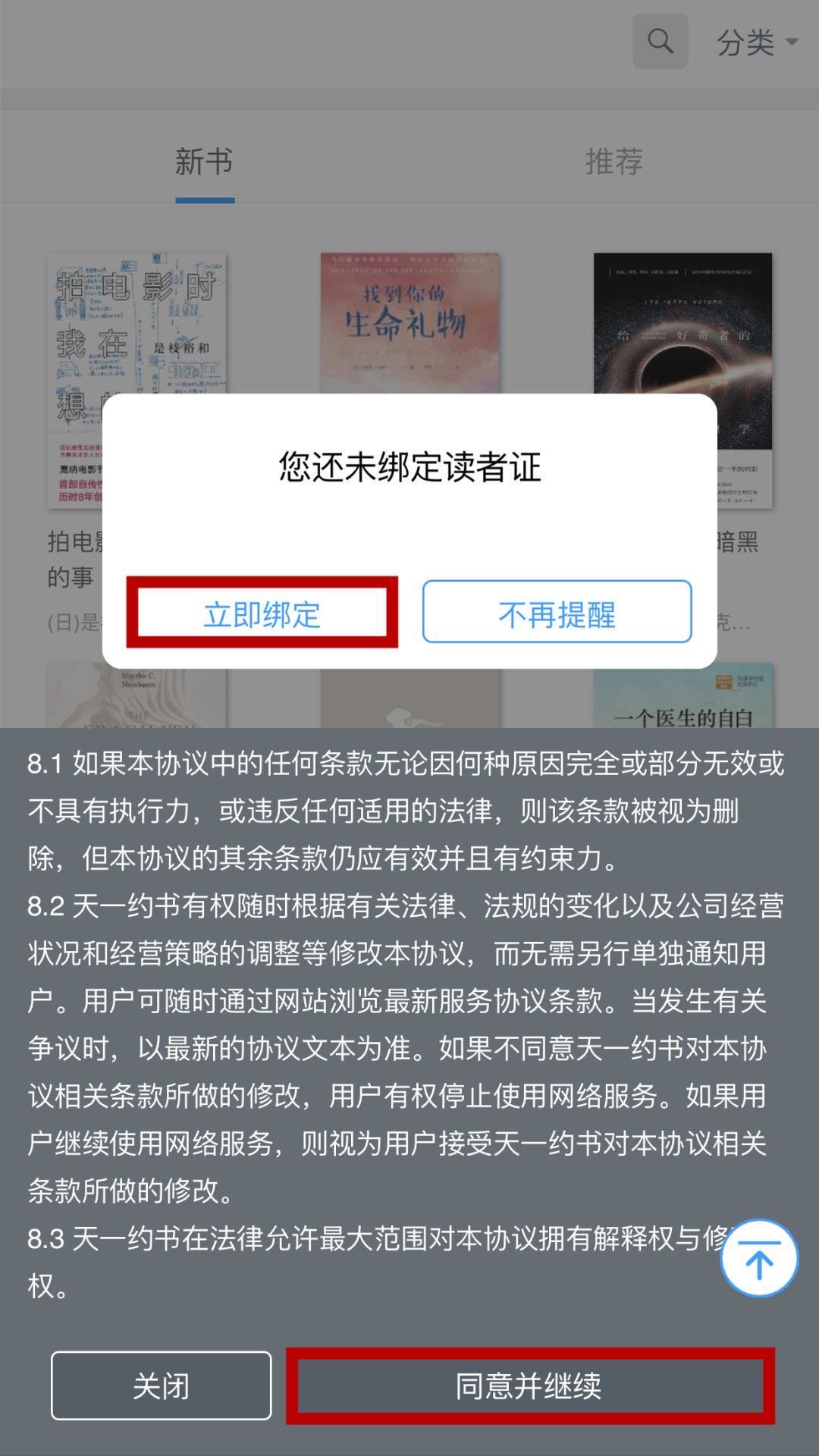
Task: Open the 一个医生的自白 book cover
Action: point(682,696)
